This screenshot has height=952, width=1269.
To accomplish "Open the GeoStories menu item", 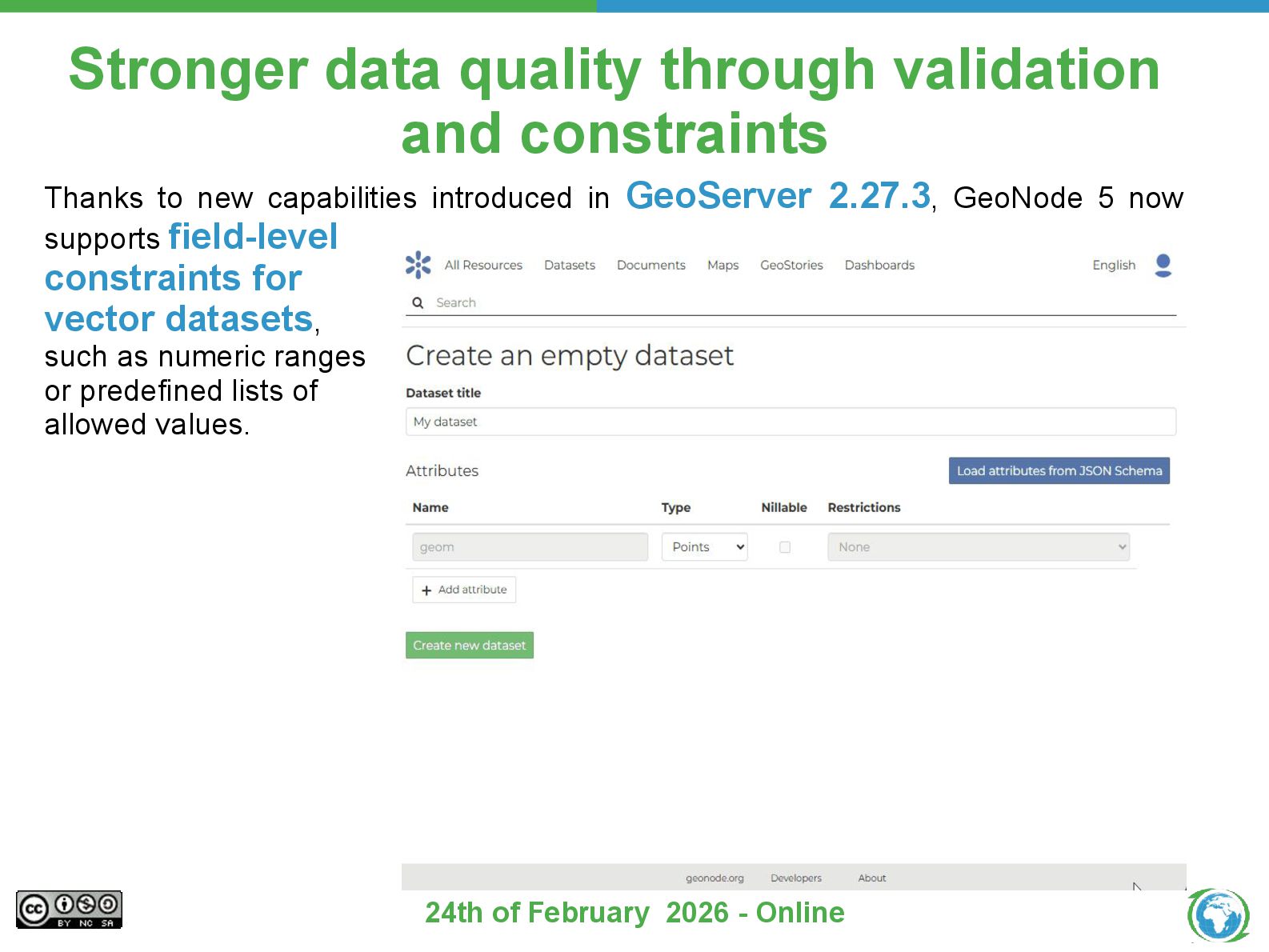I will coord(791,265).
